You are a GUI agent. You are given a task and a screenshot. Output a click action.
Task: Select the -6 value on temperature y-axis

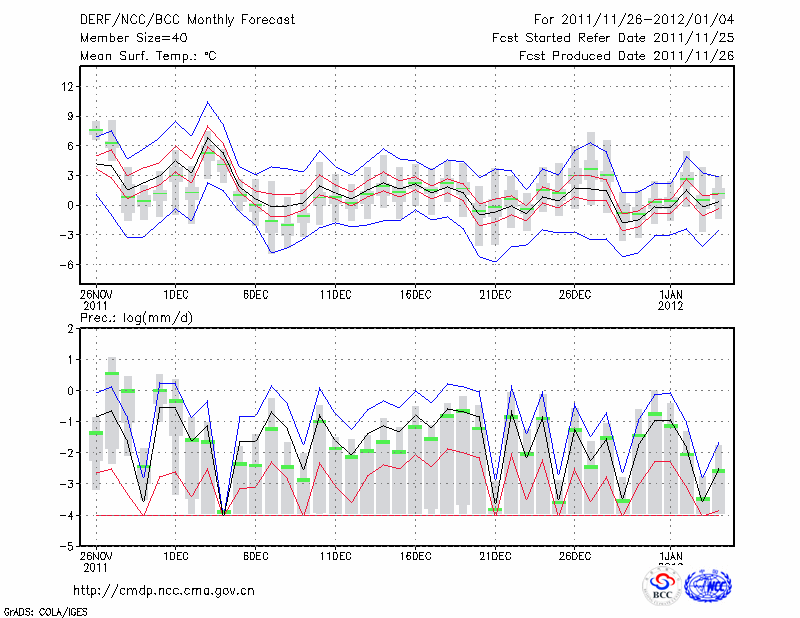[x=67, y=265]
